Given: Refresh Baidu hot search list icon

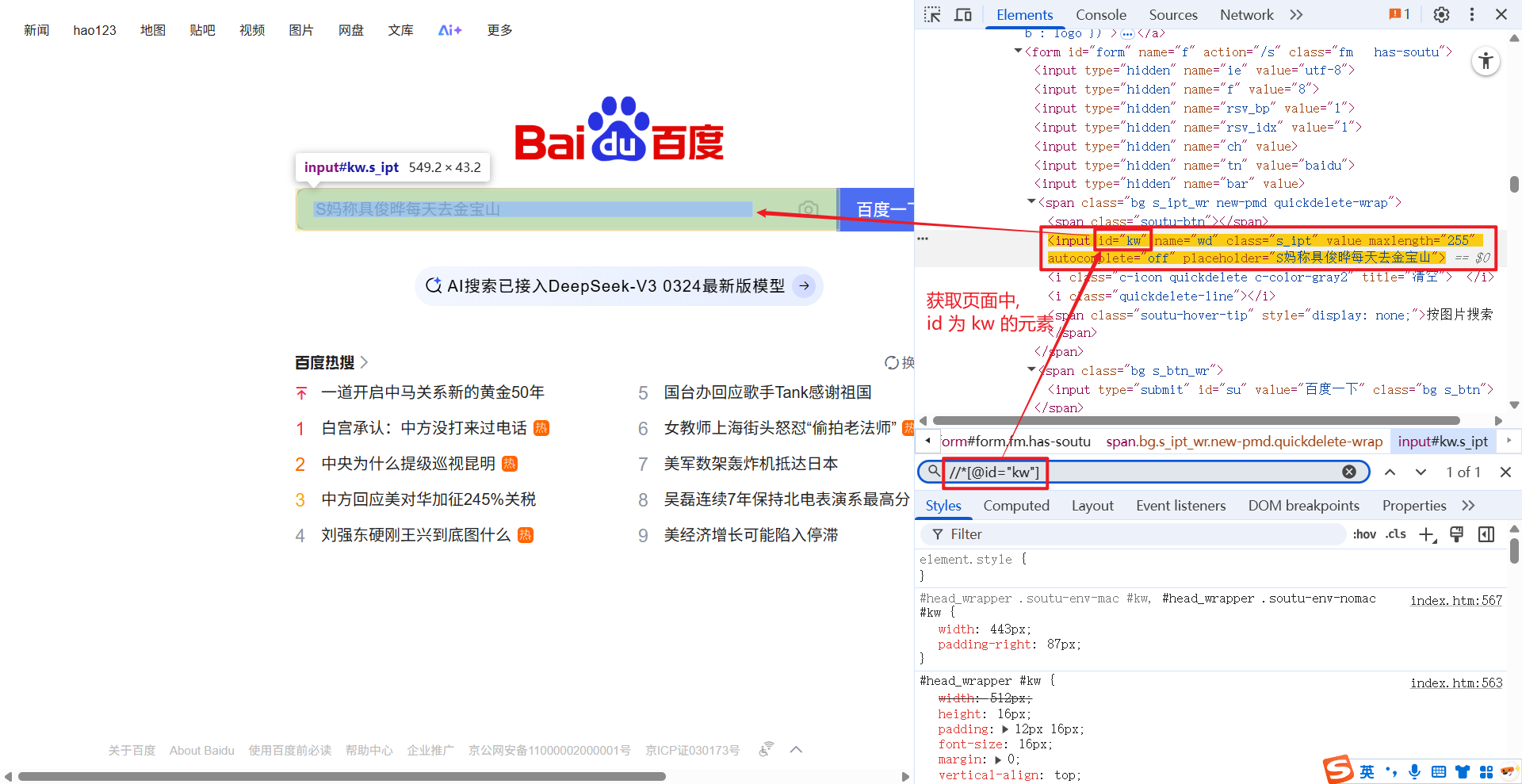Looking at the screenshot, I should point(892,362).
